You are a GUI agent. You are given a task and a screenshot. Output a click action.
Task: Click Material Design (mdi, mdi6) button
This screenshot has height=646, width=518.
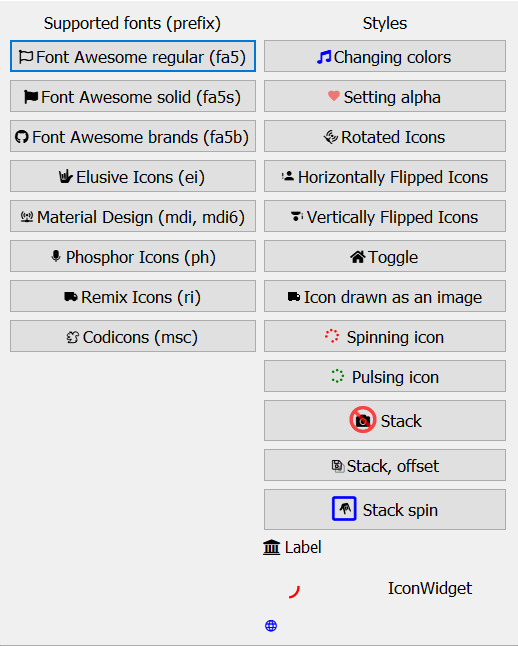(133, 216)
